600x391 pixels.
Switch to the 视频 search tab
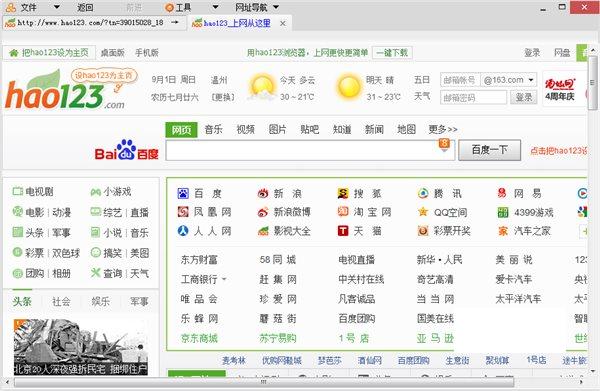[245, 129]
